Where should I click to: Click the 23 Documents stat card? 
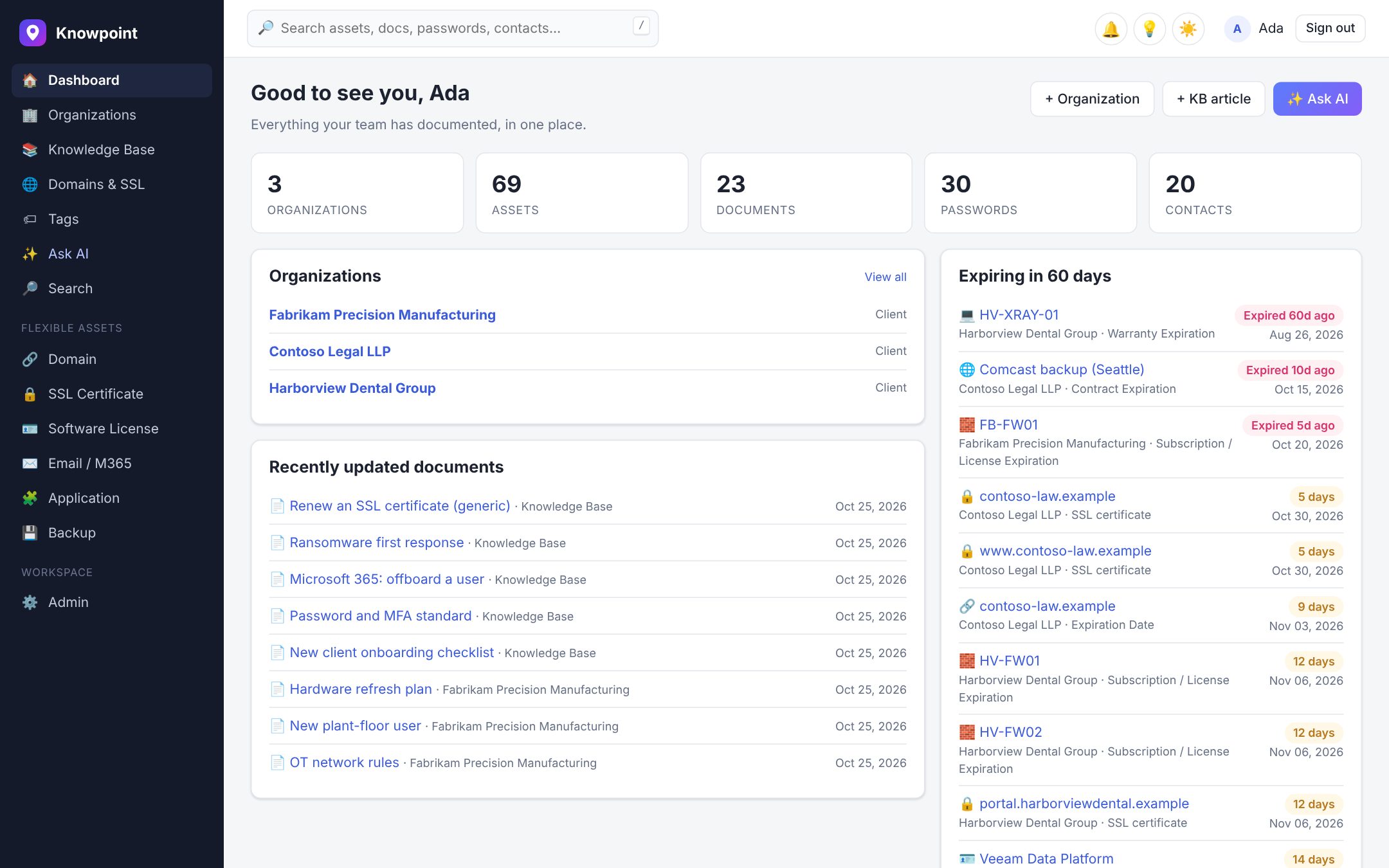(x=806, y=193)
